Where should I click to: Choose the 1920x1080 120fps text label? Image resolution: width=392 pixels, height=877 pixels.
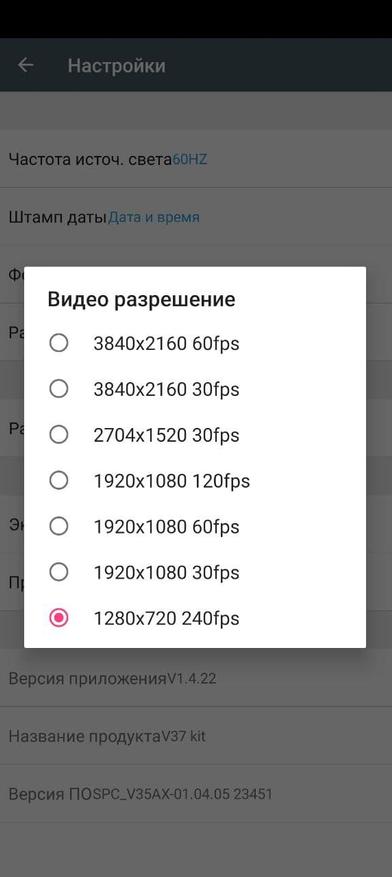point(172,481)
